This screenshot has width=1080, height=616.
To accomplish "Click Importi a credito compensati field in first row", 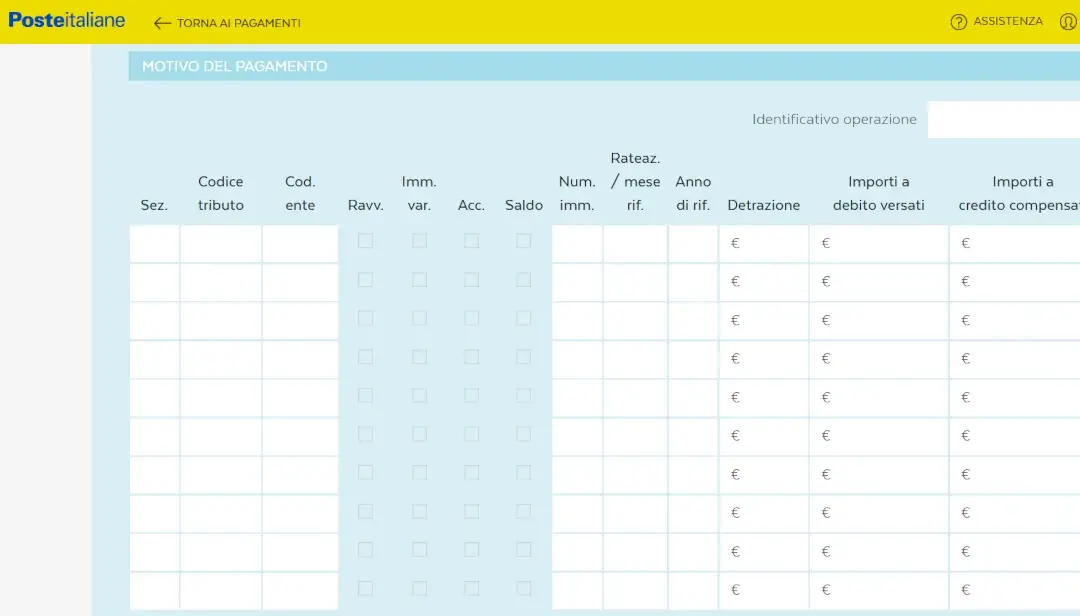I will pyautogui.click(x=1015, y=243).
